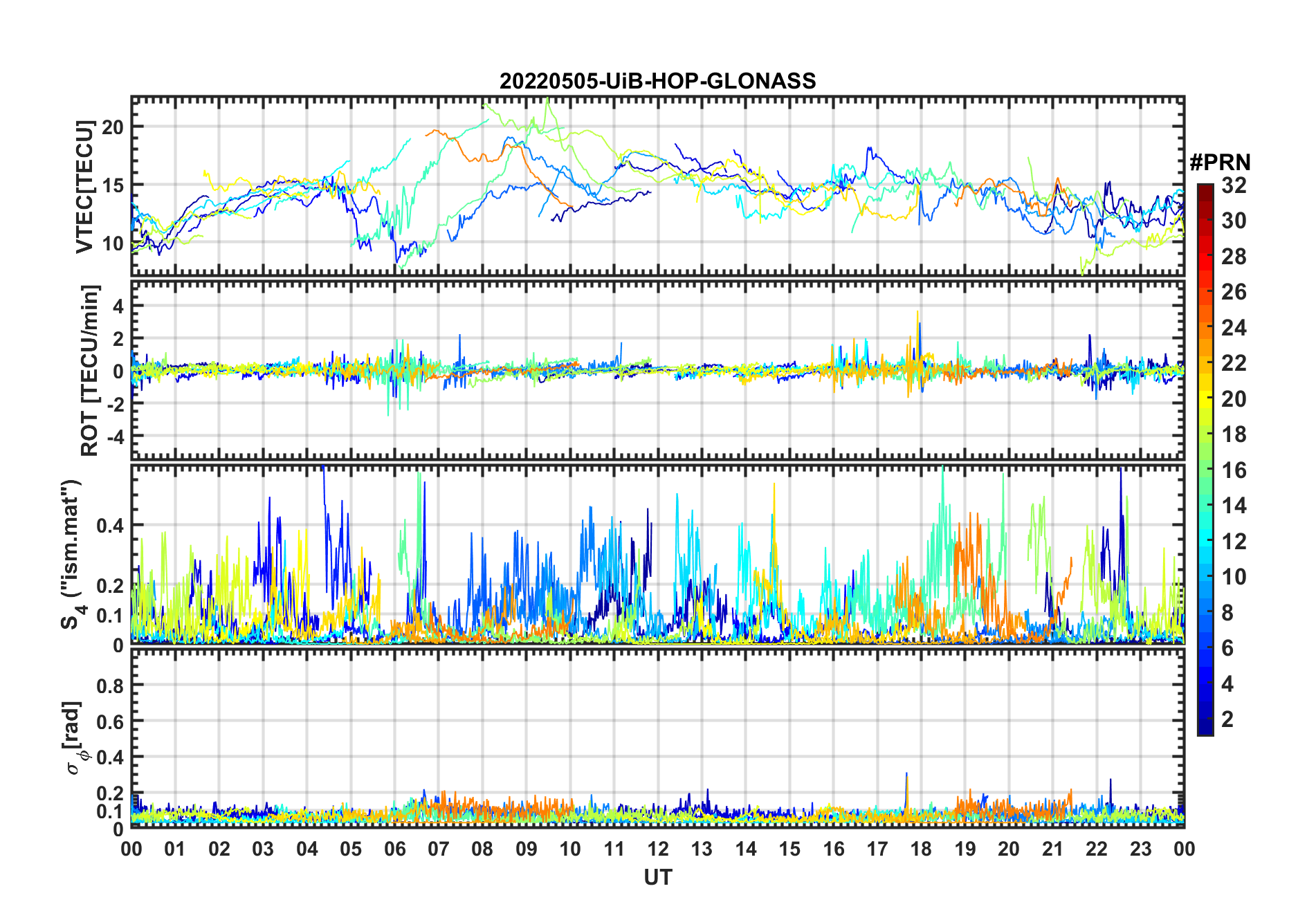Image resolution: width=1316 pixels, height=920 pixels.
Task: Select the UT hour tick label "15"
Action: pyautogui.click(x=789, y=849)
